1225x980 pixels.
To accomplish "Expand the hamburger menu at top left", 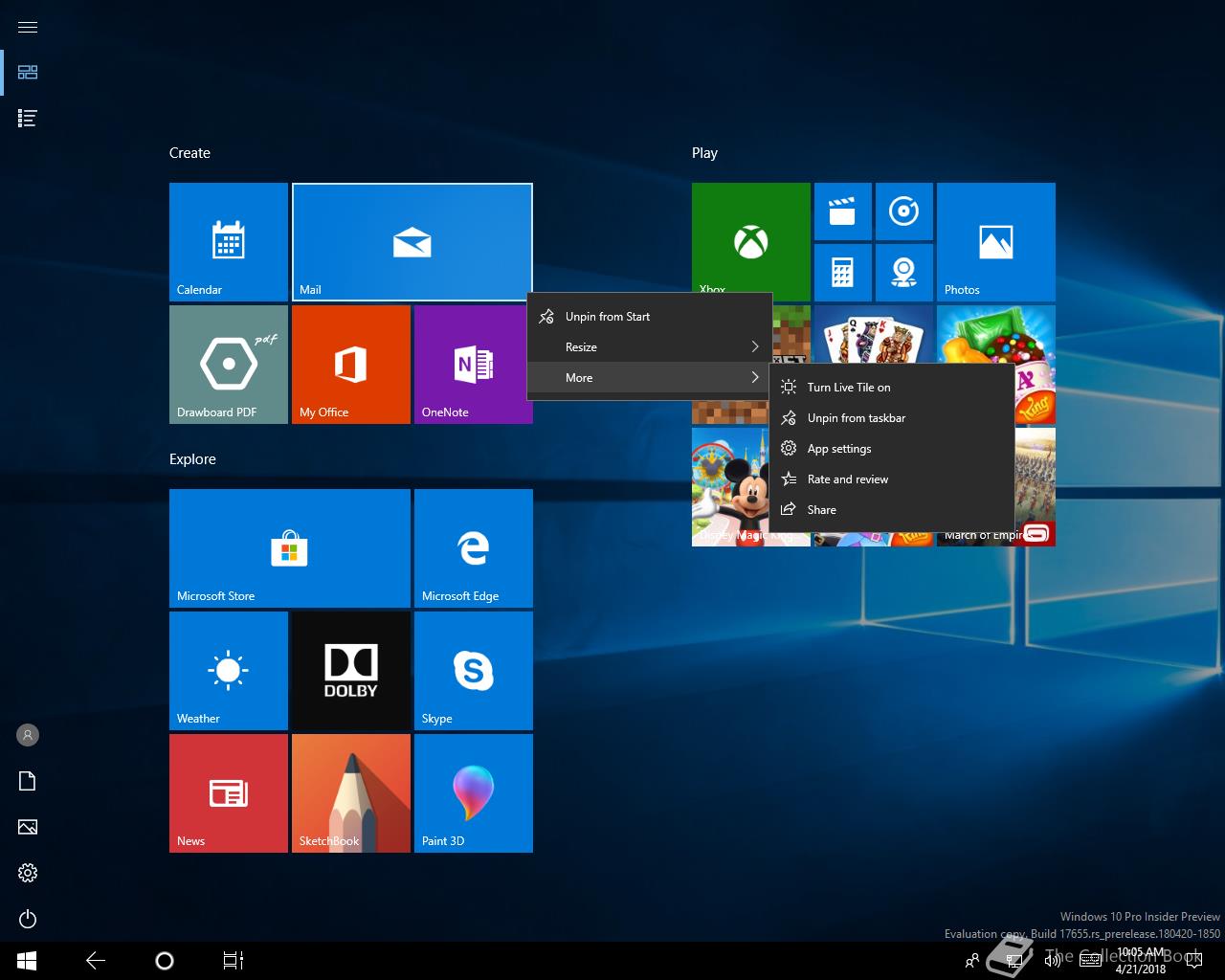I will [28, 27].
